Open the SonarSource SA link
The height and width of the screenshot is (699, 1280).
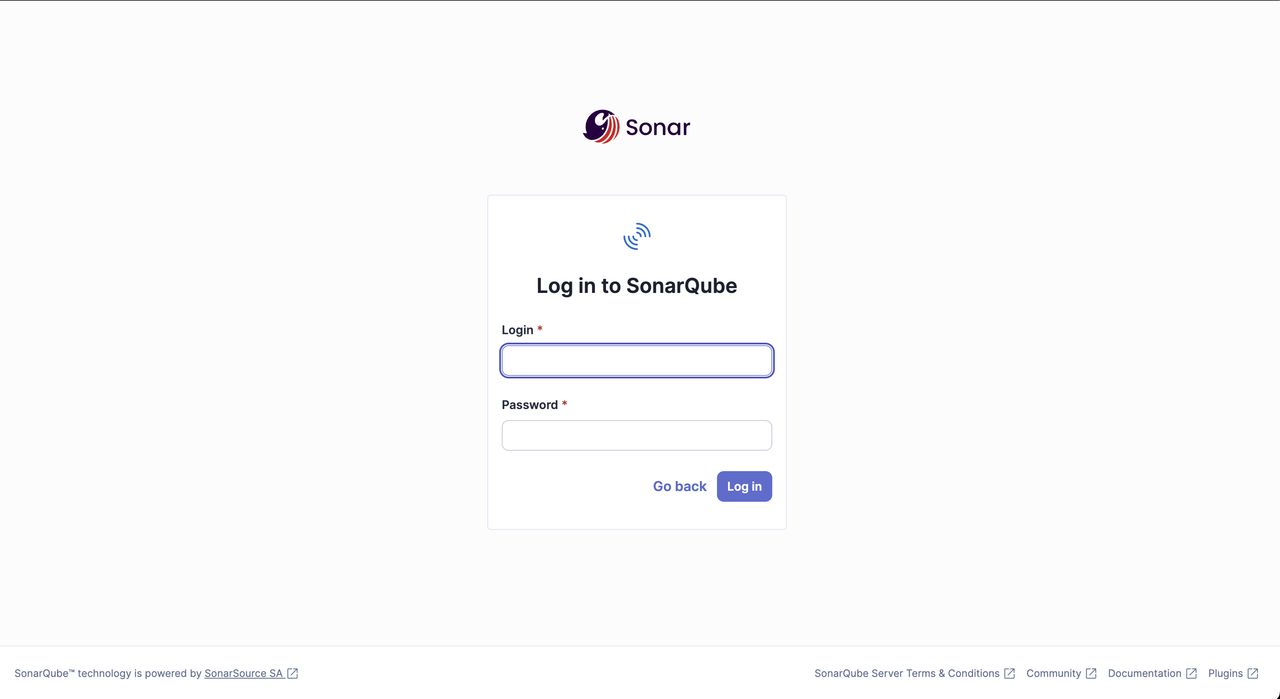click(x=244, y=674)
